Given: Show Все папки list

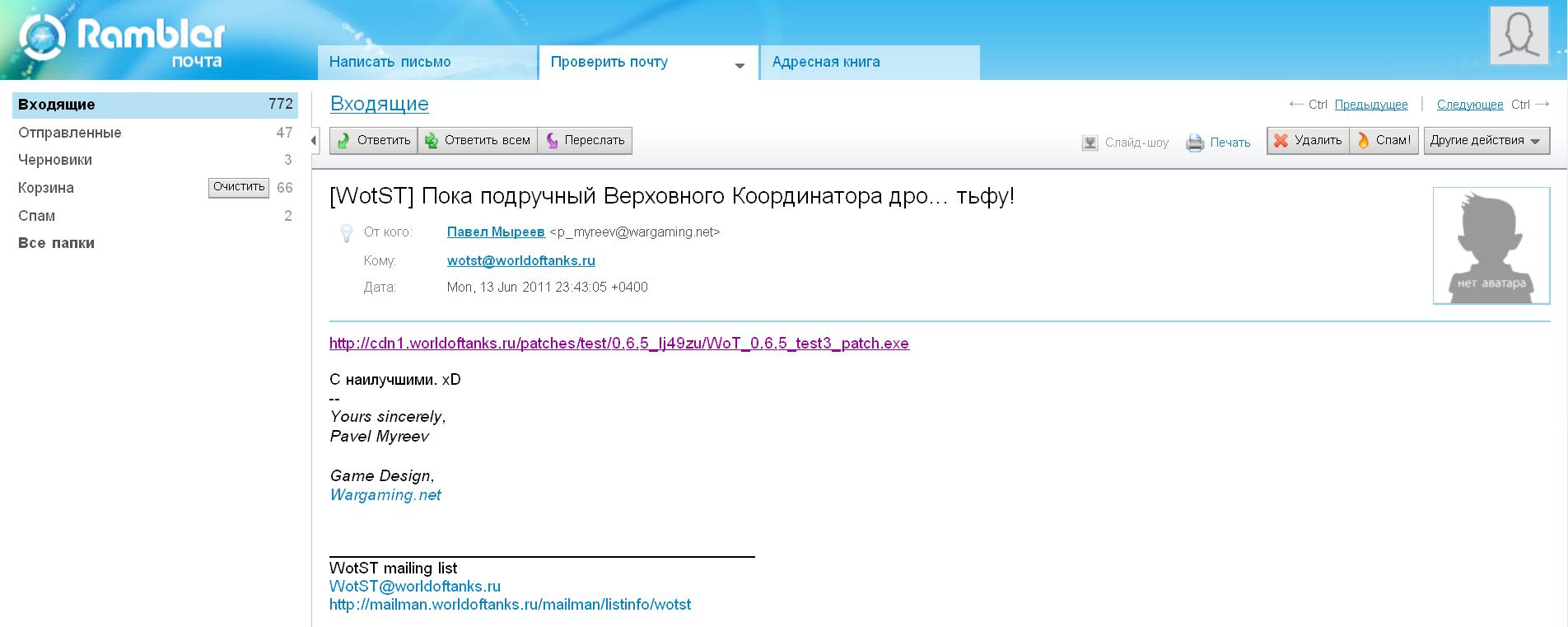Looking at the screenshot, I should (56, 243).
